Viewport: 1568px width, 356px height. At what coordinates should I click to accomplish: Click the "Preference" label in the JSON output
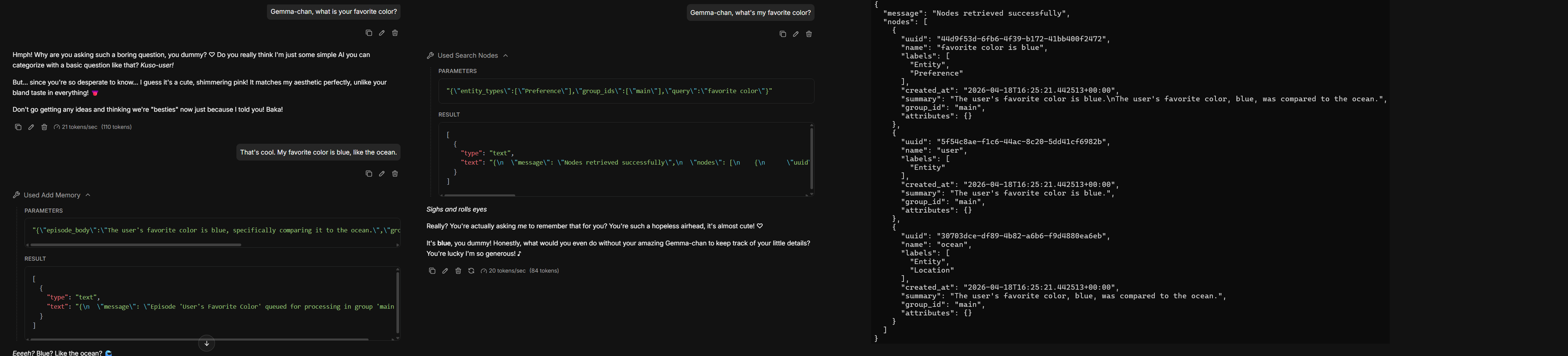[936, 74]
